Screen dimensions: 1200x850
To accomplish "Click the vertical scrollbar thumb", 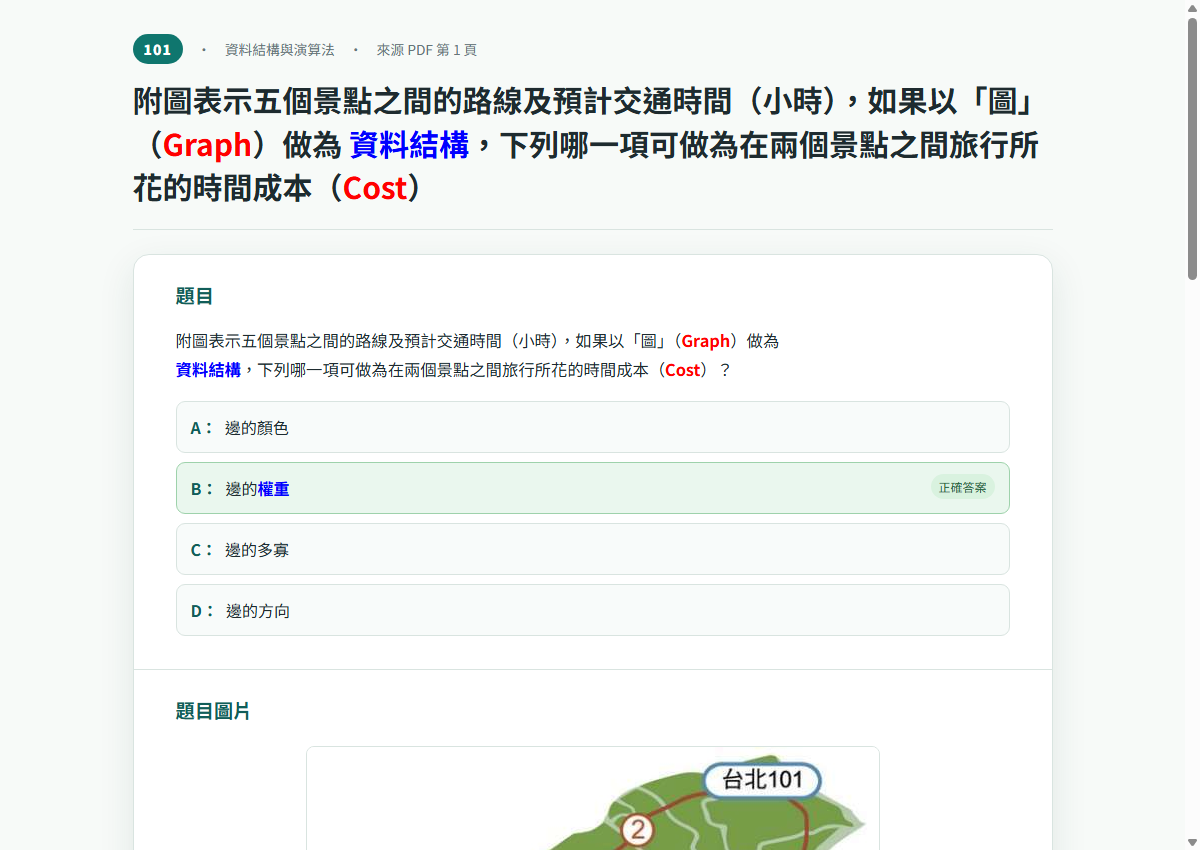I will (x=1192, y=148).
